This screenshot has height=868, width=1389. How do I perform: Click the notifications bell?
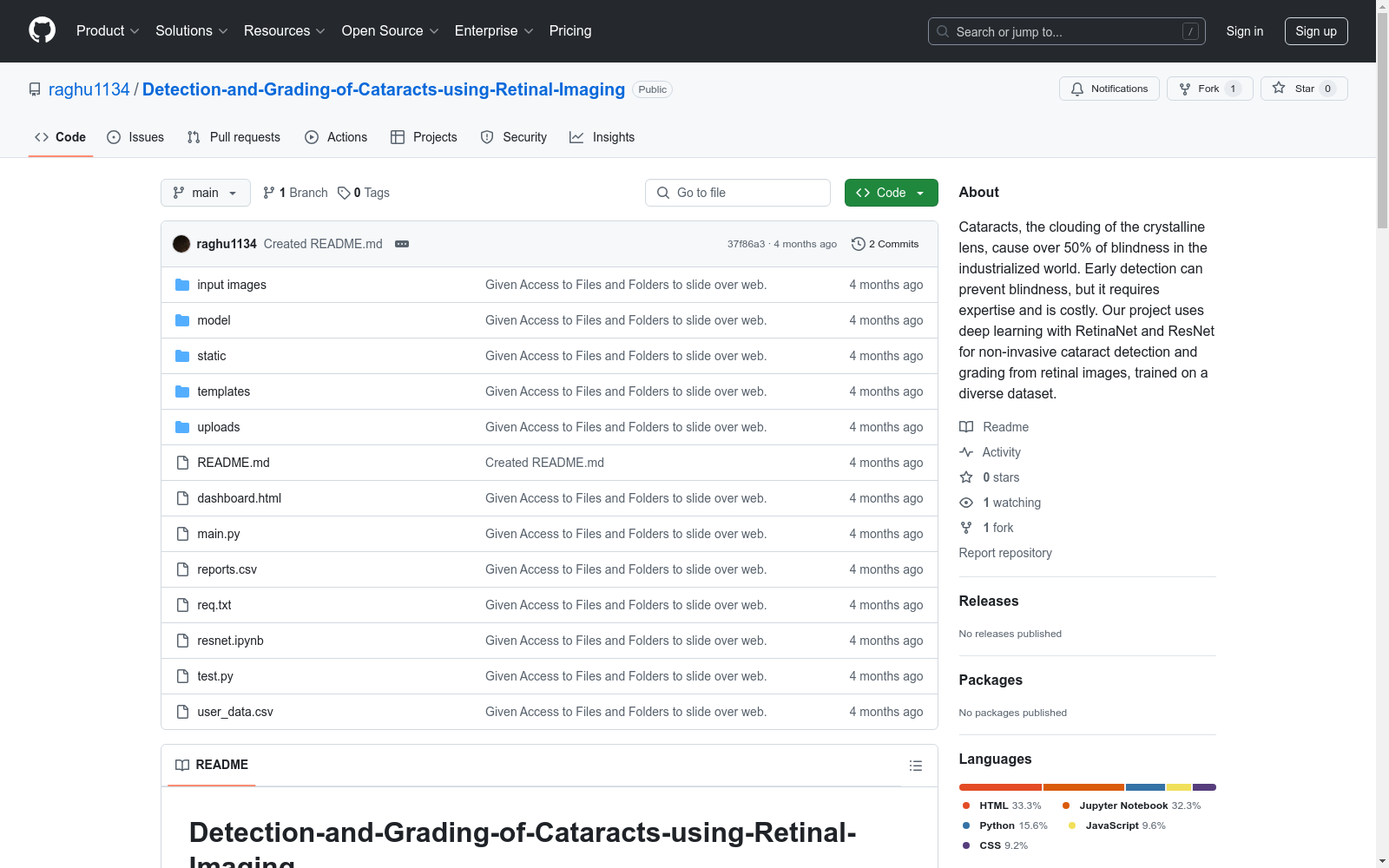point(1076,89)
